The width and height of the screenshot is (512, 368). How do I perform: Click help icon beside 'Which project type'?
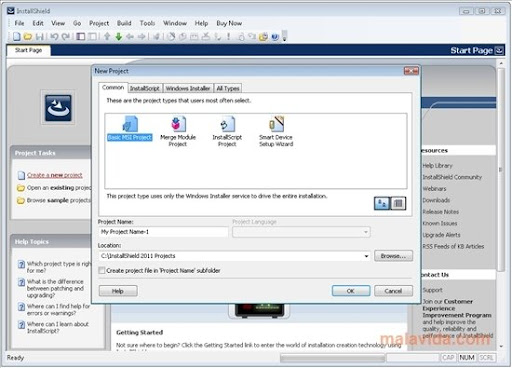(21, 264)
